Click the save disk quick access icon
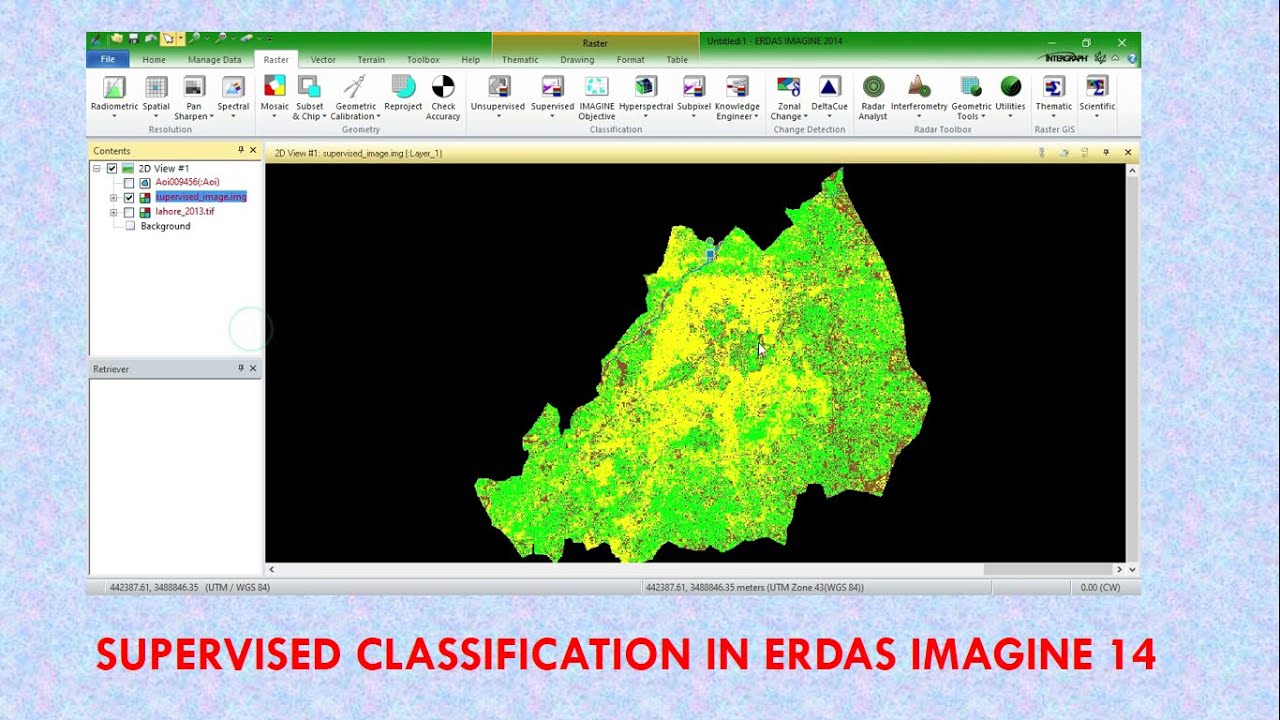Image resolution: width=1280 pixels, height=720 pixels. [x=133, y=39]
